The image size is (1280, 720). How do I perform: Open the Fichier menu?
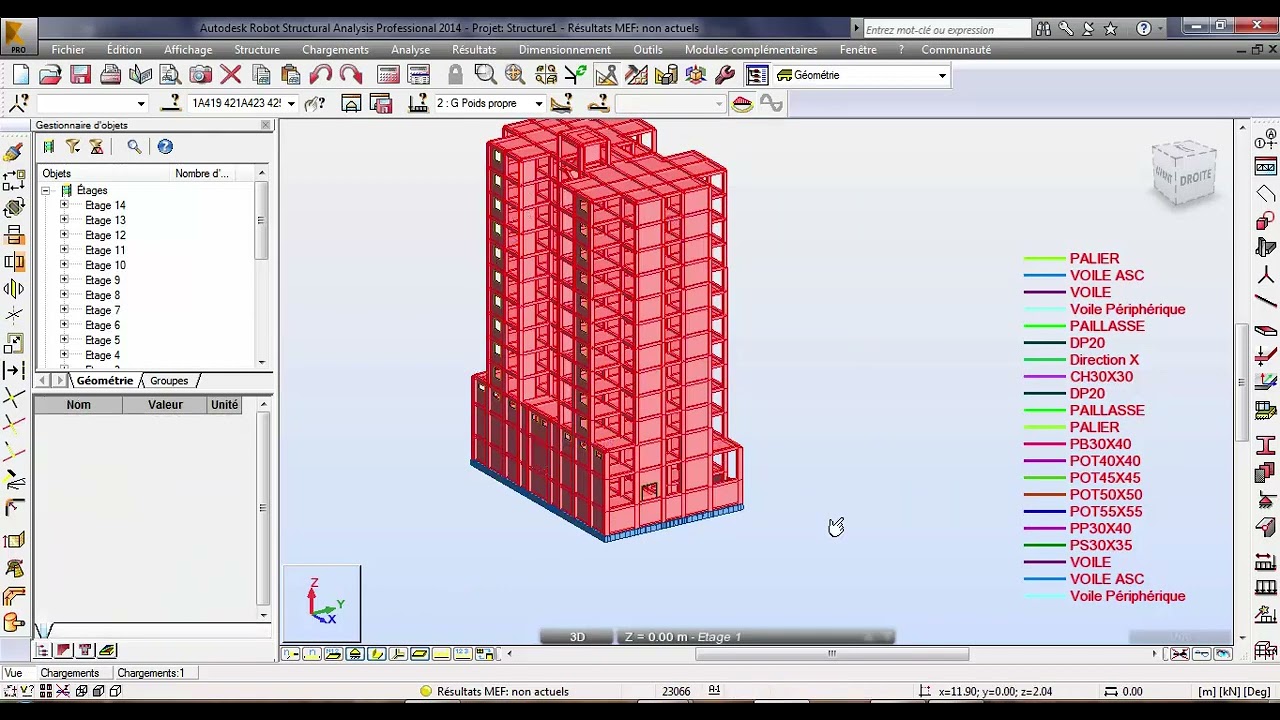coord(68,49)
